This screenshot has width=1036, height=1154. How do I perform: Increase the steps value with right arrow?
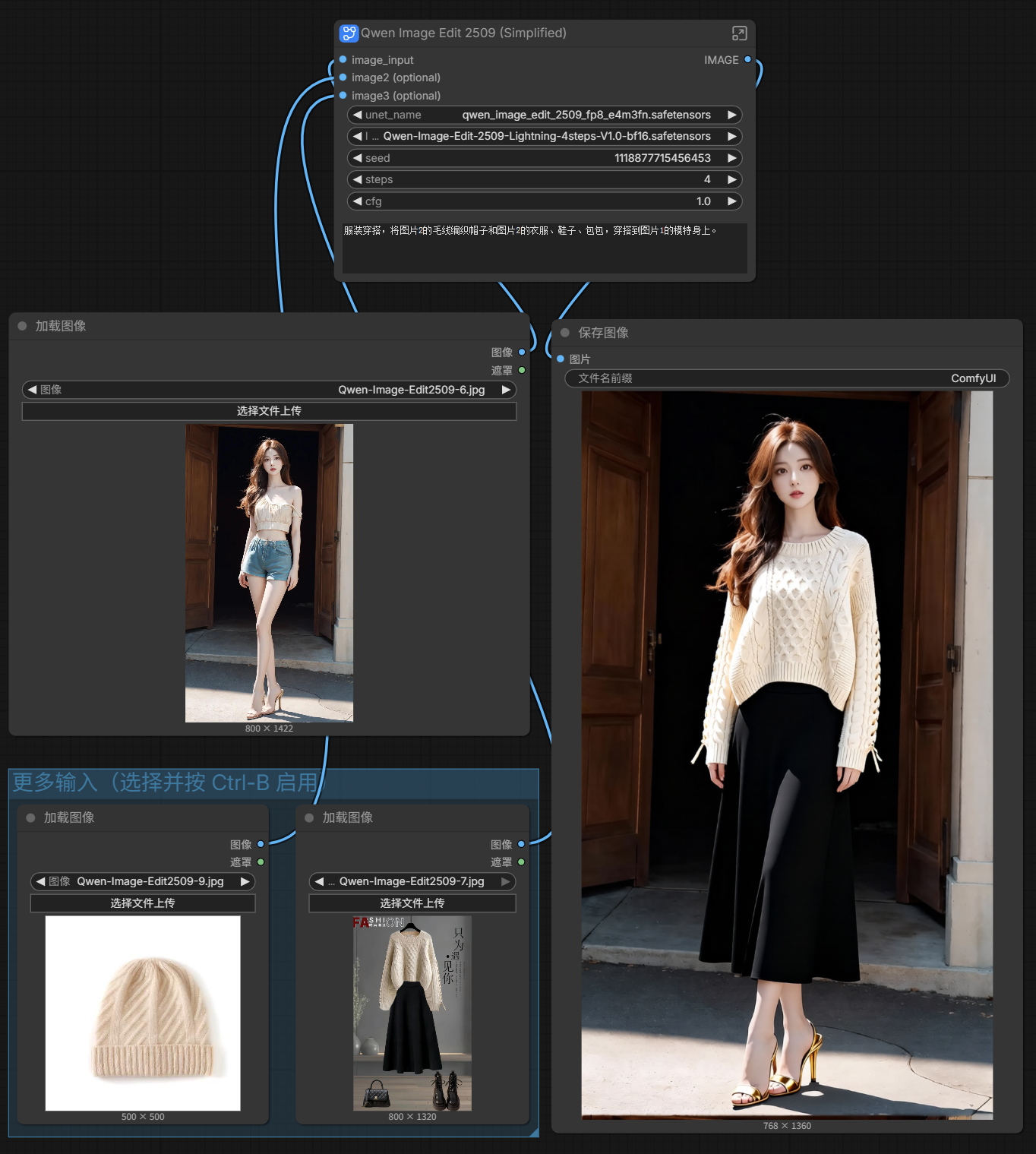[x=731, y=179]
